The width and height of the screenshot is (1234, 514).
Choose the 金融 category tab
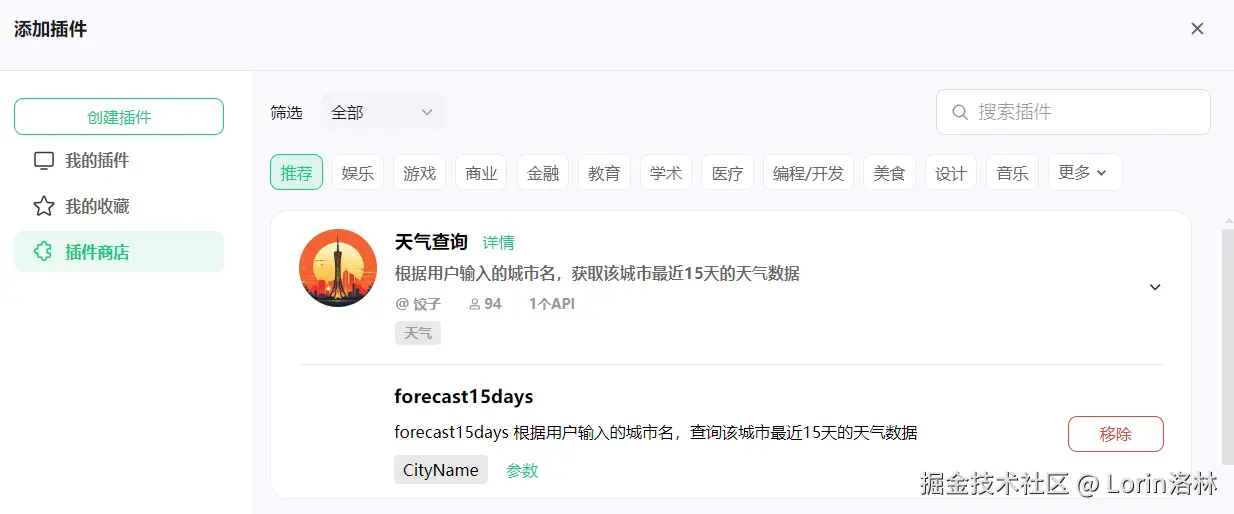pos(543,173)
